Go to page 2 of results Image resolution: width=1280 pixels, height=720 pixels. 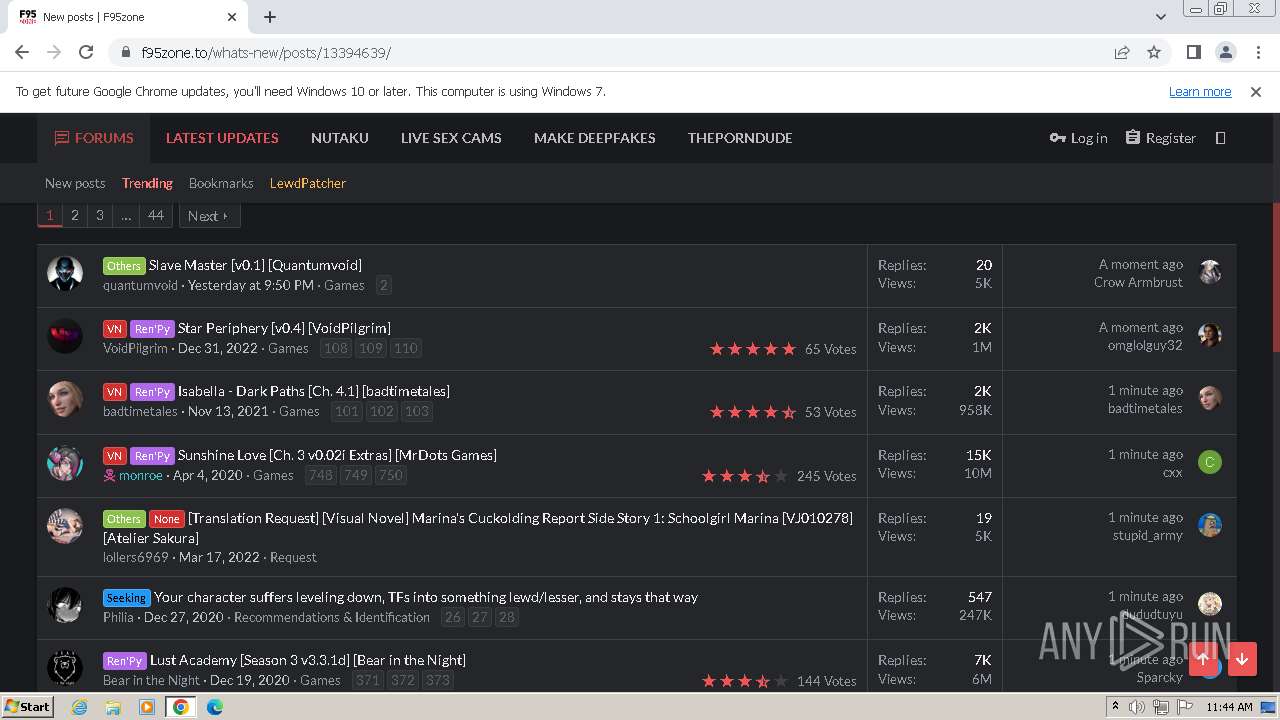point(74,215)
